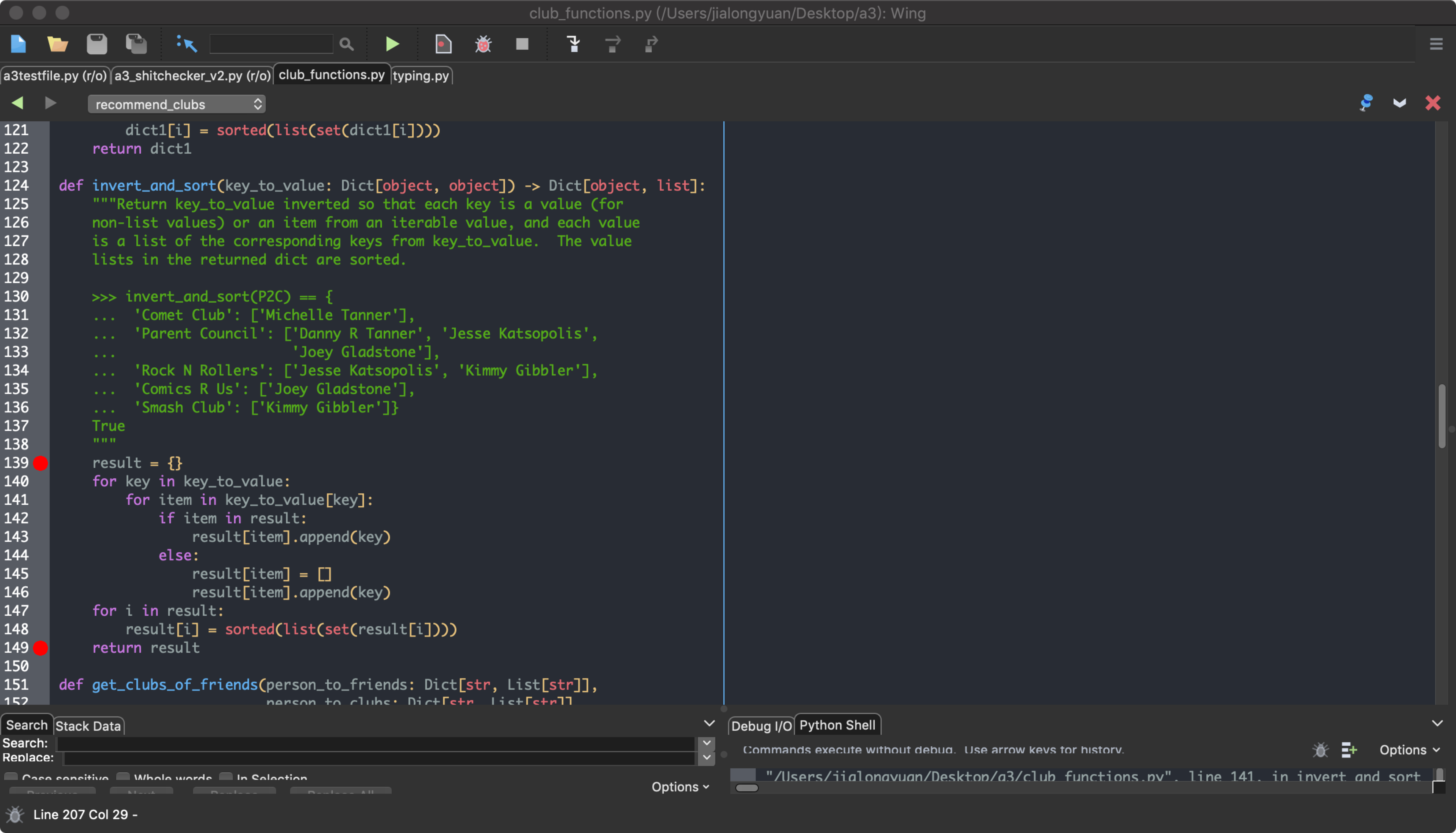The image size is (1456, 833).
Task: Click the toolbar search input field
Action: (x=271, y=44)
